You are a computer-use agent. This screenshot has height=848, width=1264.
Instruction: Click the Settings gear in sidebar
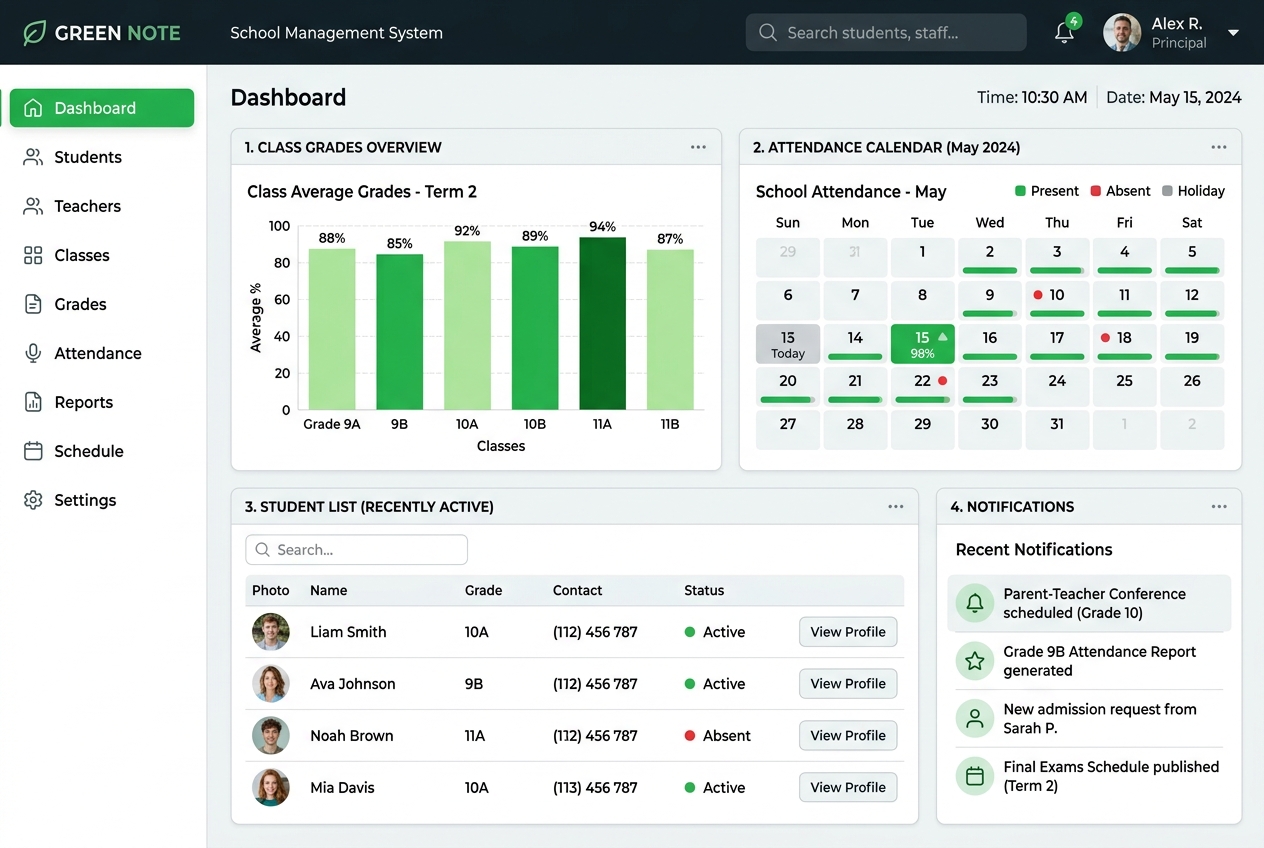point(33,500)
